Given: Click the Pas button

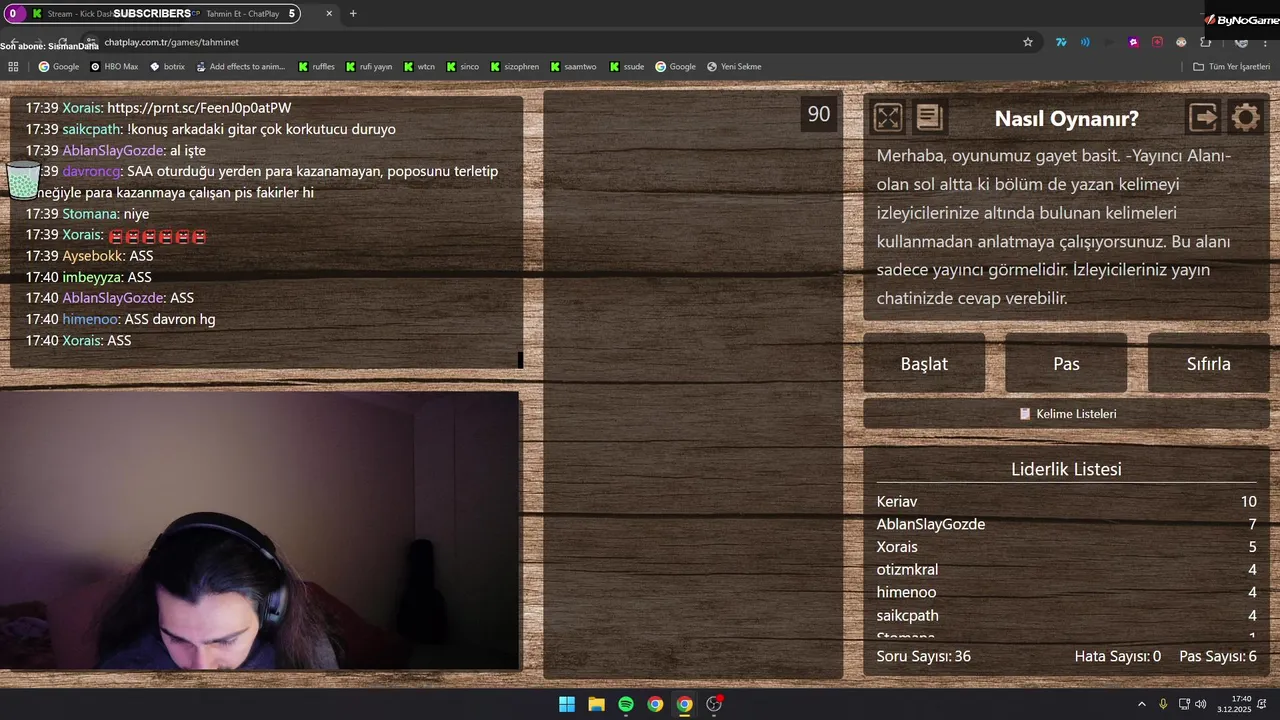Looking at the screenshot, I should pos(1066,364).
